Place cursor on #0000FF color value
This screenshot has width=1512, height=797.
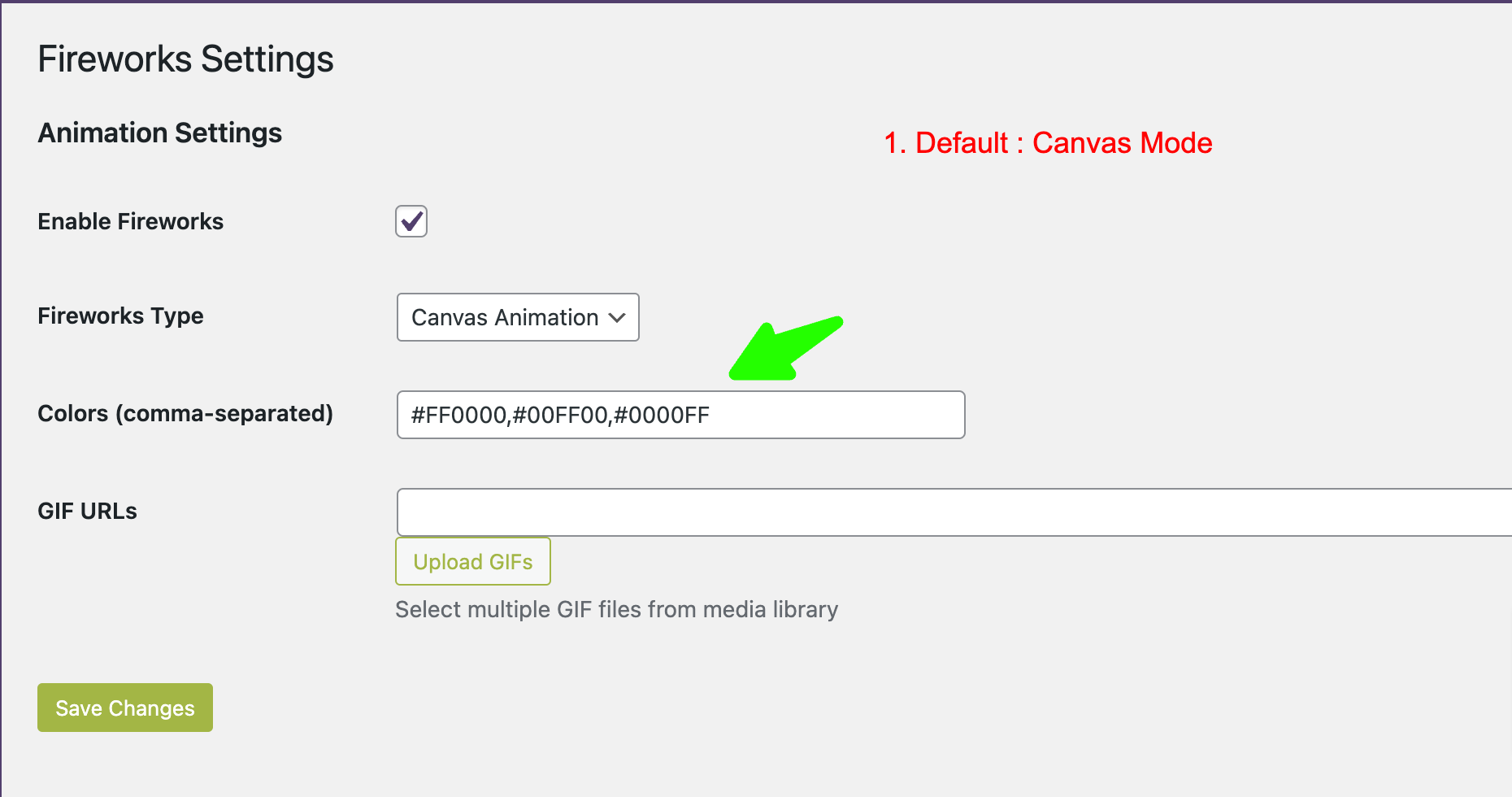pos(662,416)
